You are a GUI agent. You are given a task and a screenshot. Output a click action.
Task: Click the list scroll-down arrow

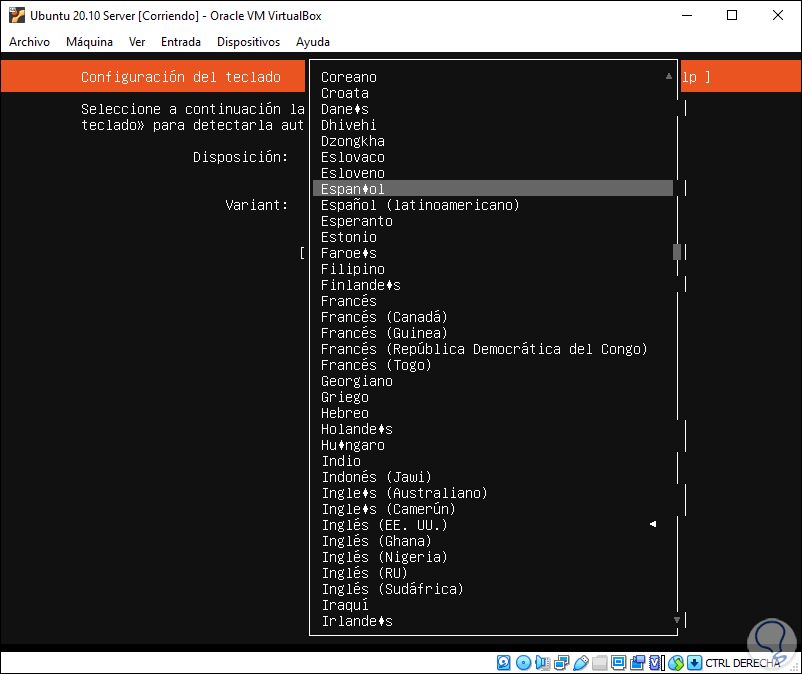[677, 620]
